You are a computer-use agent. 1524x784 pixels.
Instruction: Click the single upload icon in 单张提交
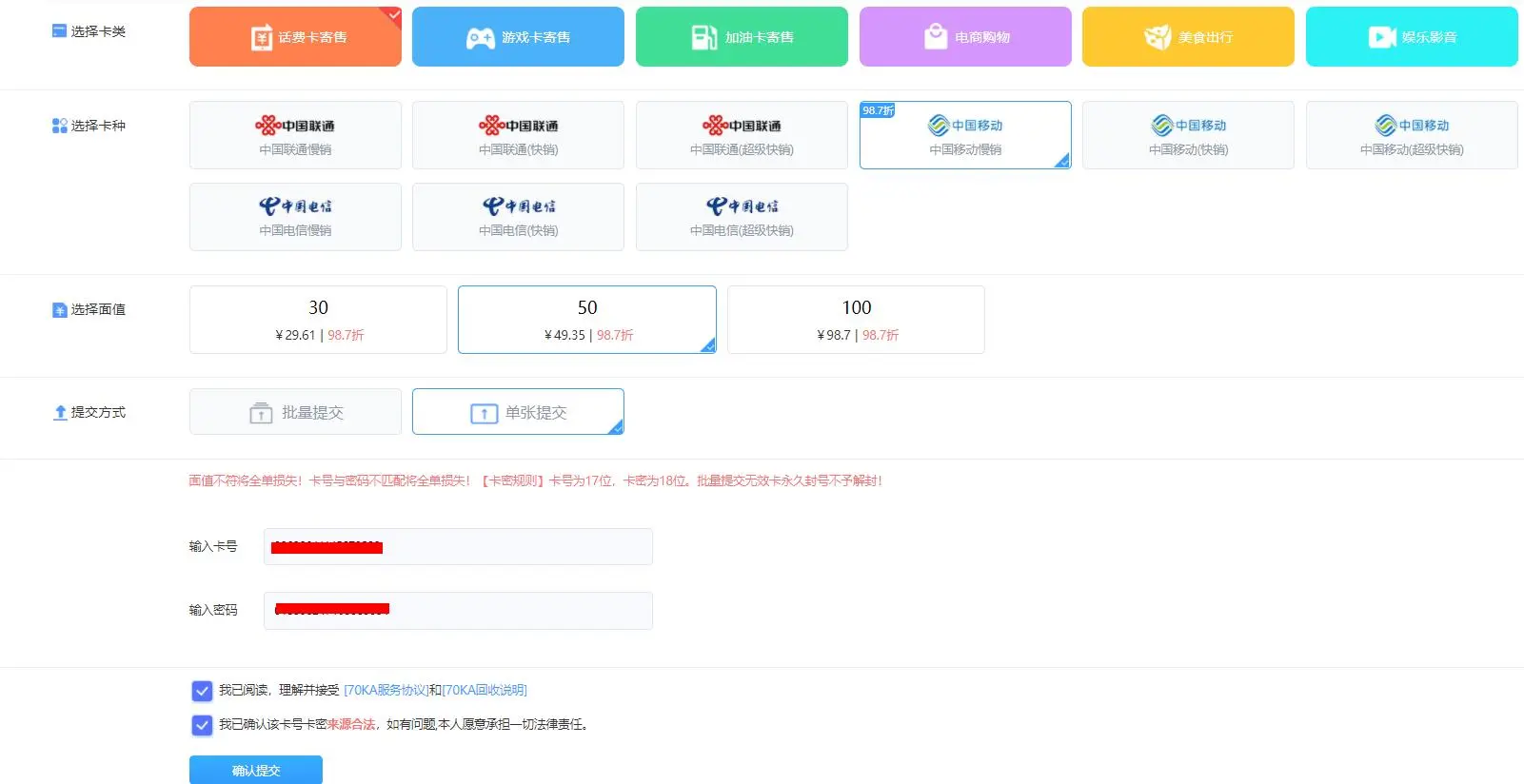(x=484, y=413)
